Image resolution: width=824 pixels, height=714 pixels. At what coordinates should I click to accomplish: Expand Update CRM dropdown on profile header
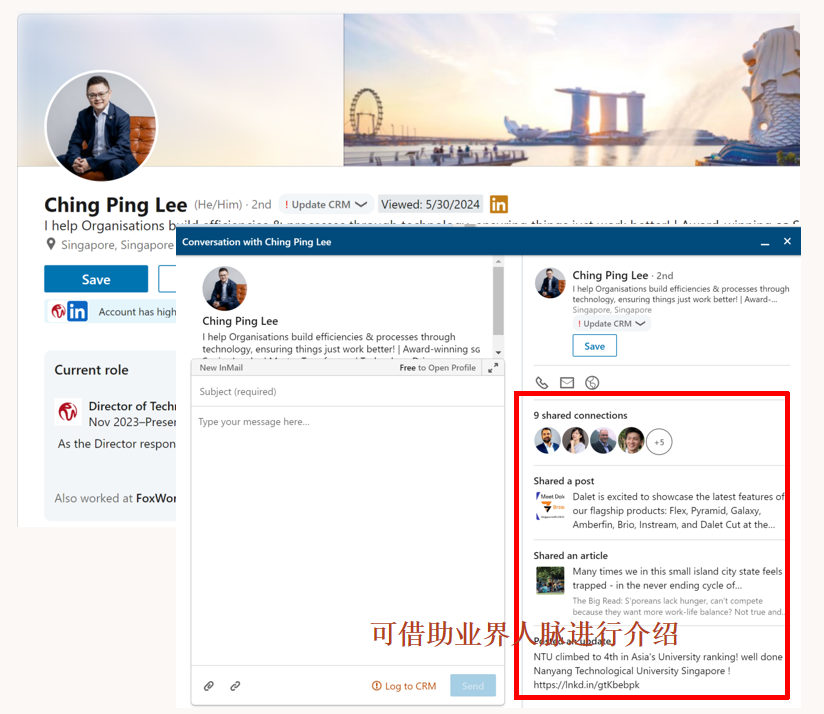pos(327,204)
